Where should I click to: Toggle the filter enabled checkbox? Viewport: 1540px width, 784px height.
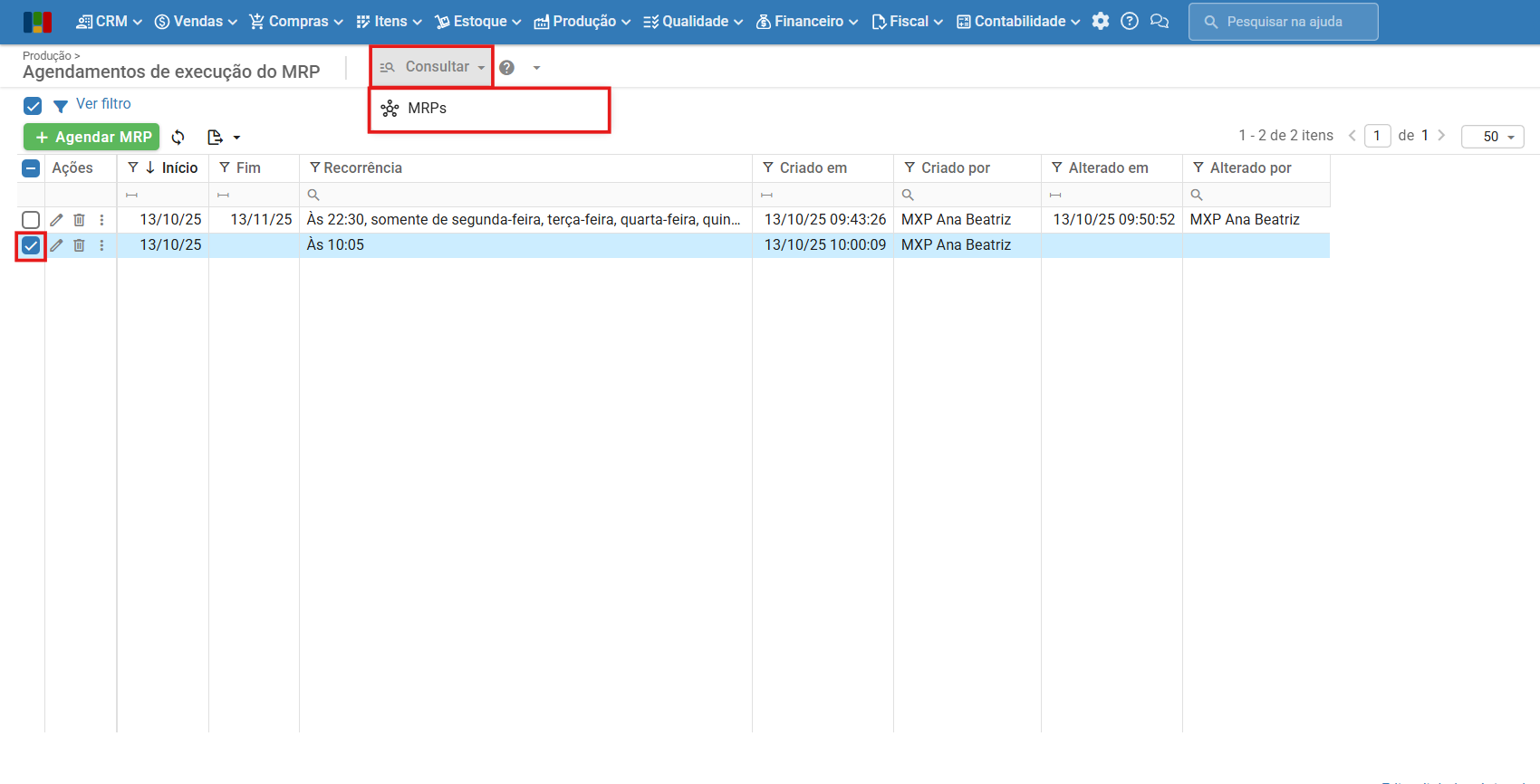coord(33,106)
